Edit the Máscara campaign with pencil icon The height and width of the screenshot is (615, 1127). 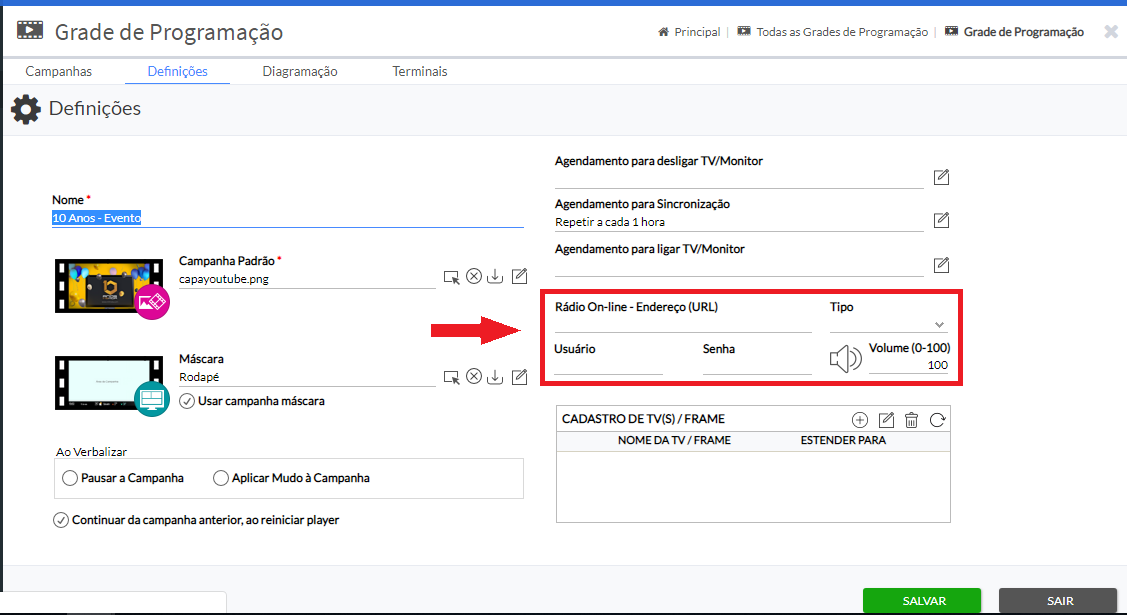(519, 376)
